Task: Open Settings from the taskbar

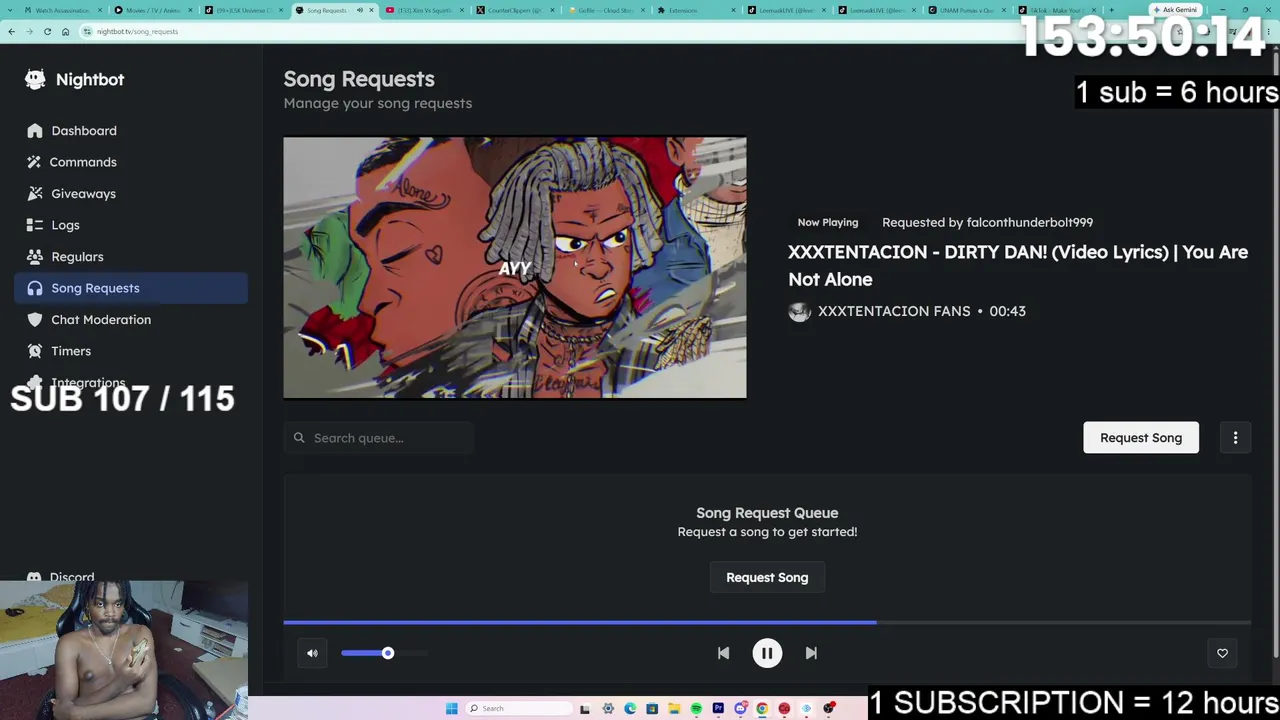Action: coord(608,709)
